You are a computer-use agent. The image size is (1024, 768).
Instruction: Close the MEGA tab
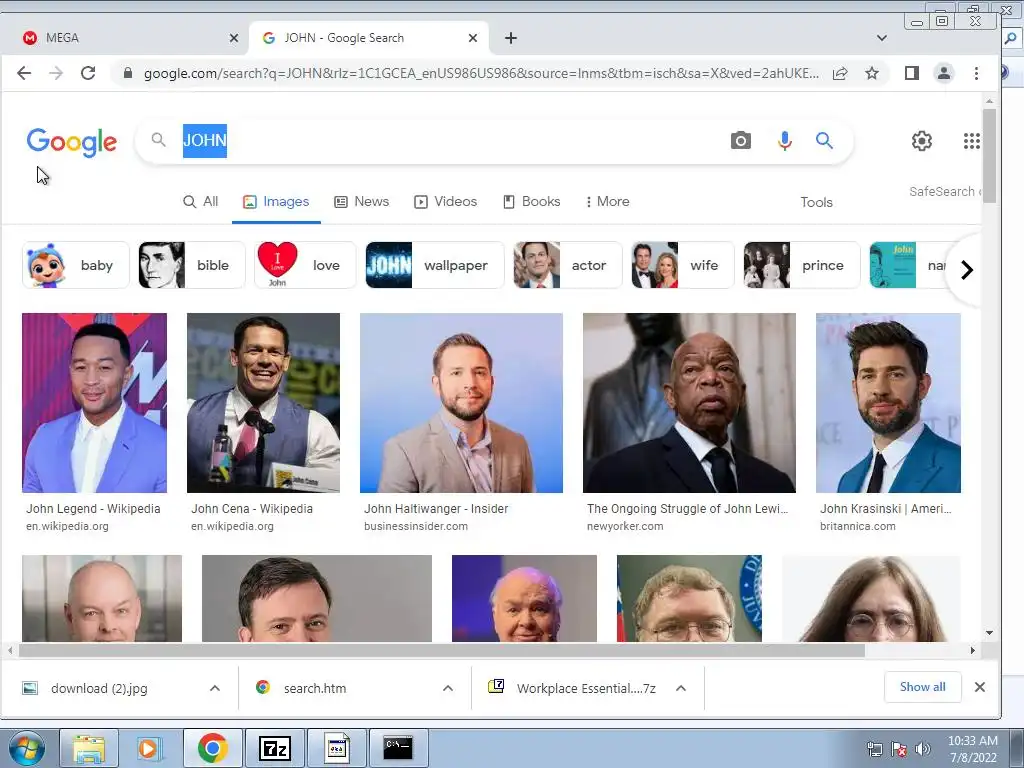point(234,38)
